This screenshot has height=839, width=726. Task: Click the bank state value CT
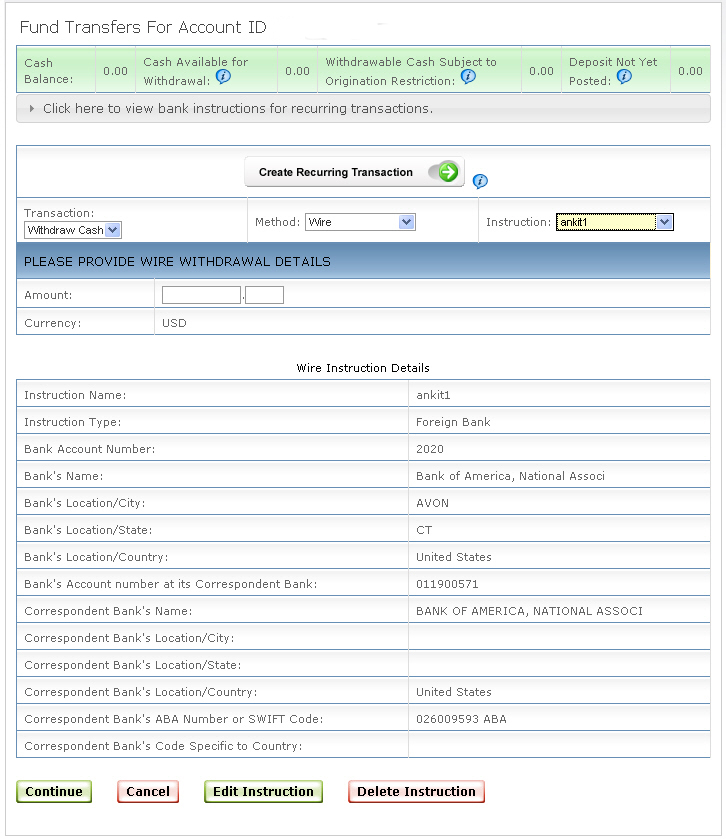tap(424, 530)
